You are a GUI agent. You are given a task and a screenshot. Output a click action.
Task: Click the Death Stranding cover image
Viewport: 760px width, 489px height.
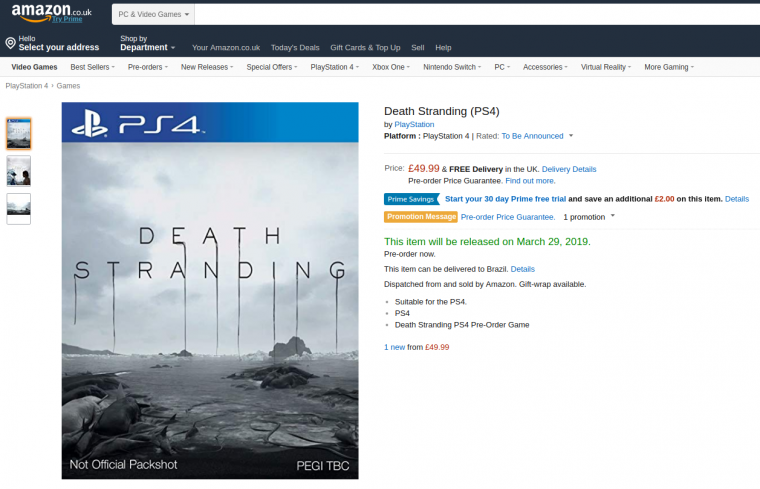click(209, 290)
